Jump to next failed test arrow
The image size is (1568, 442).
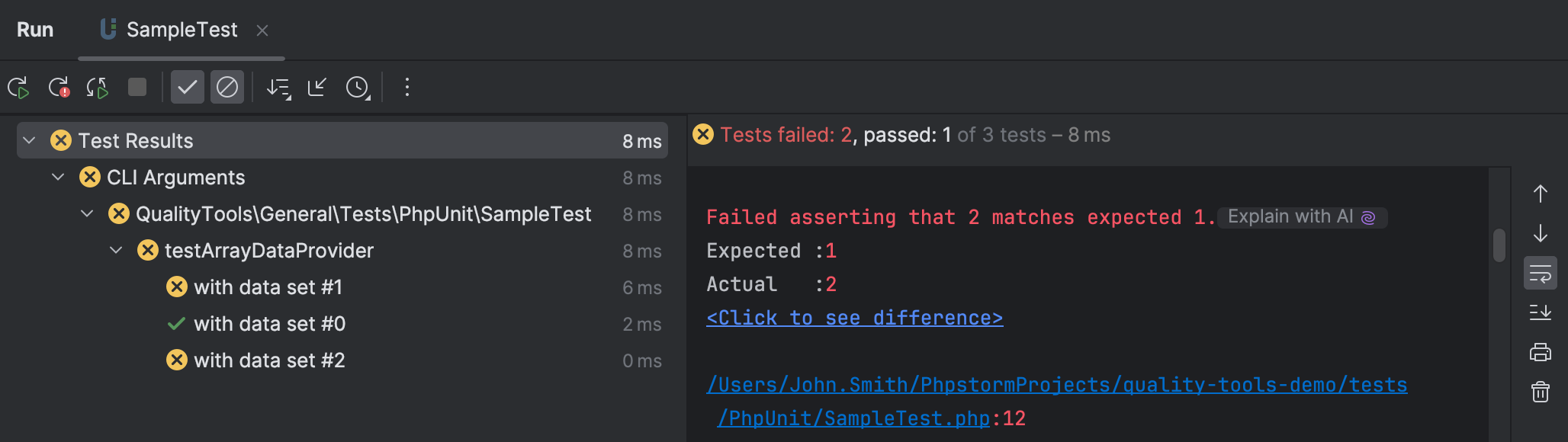tap(1540, 234)
